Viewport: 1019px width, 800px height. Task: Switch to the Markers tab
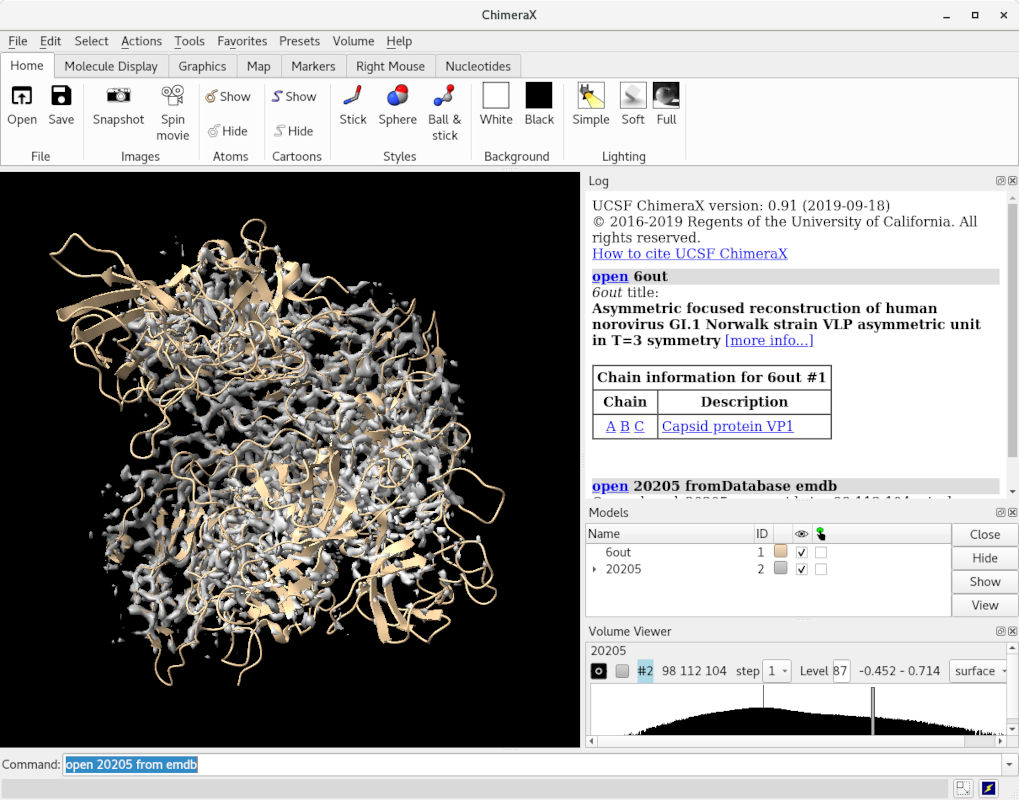(x=313, y=66)
